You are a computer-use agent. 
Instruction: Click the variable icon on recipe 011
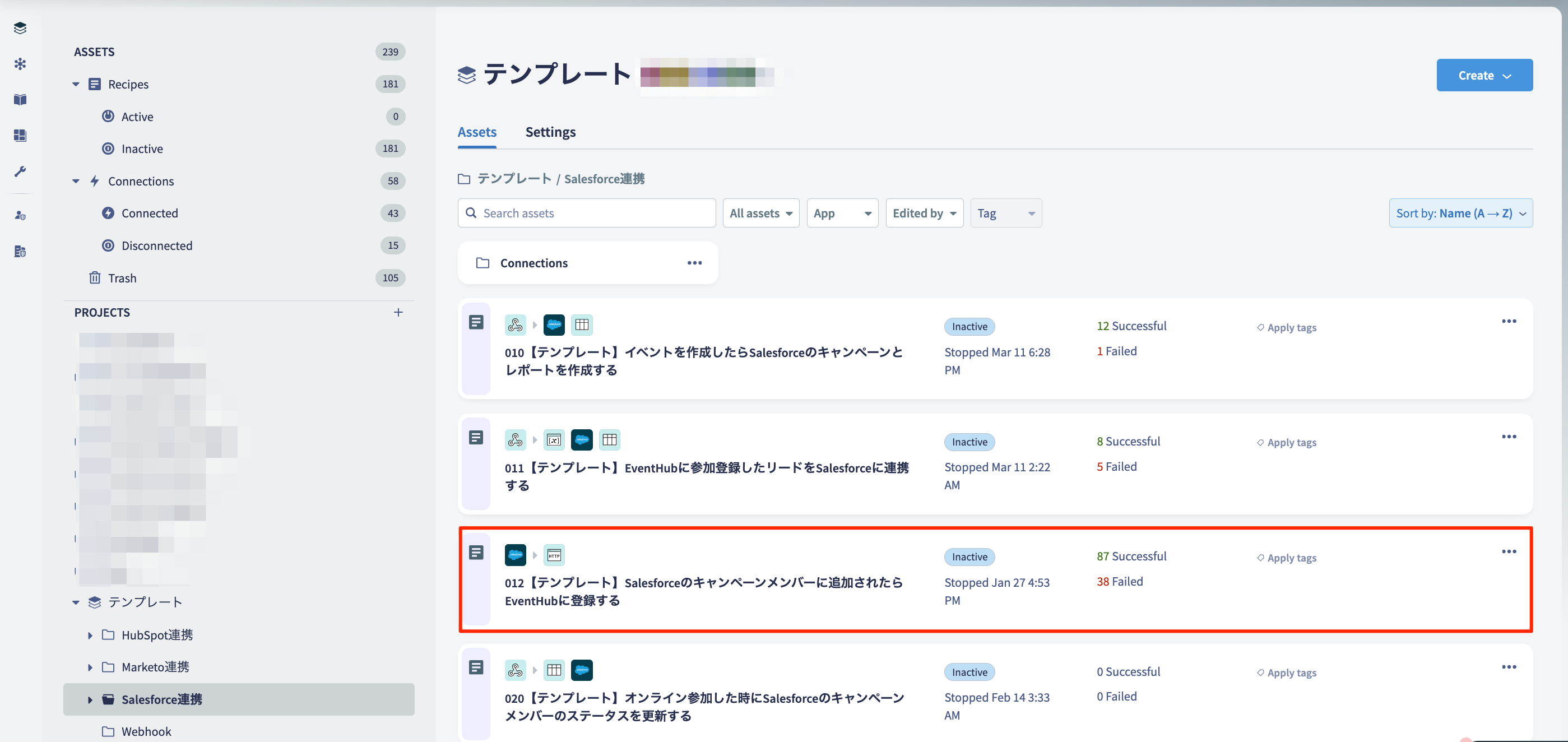(554, 440)
